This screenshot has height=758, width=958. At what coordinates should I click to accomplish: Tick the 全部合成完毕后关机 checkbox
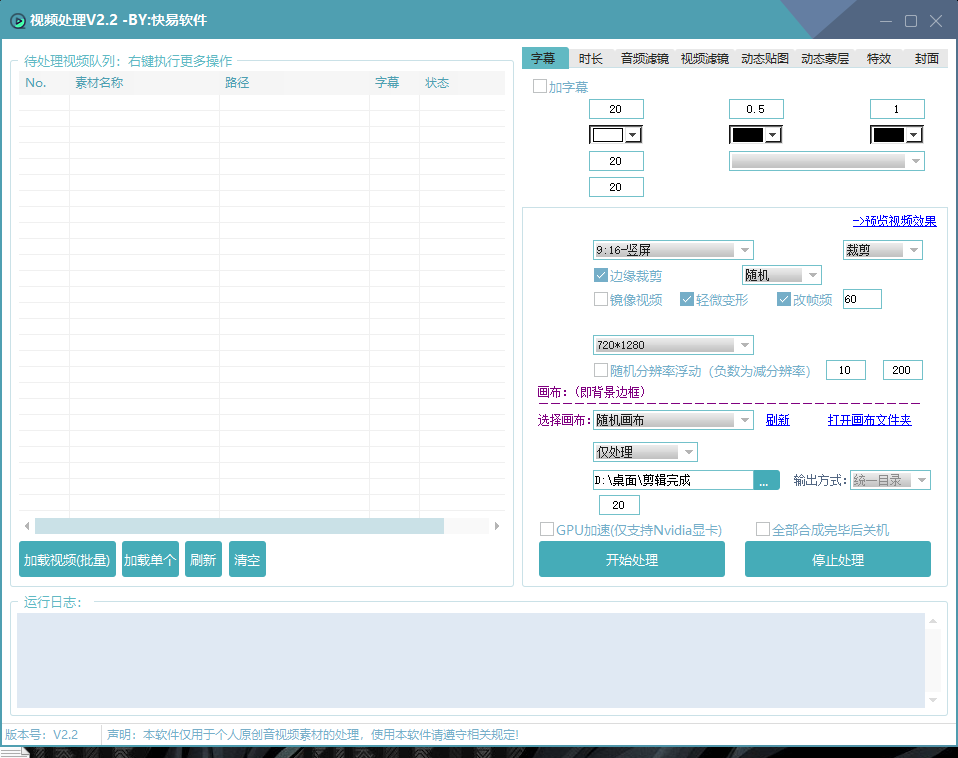click(x=763, y=530)
